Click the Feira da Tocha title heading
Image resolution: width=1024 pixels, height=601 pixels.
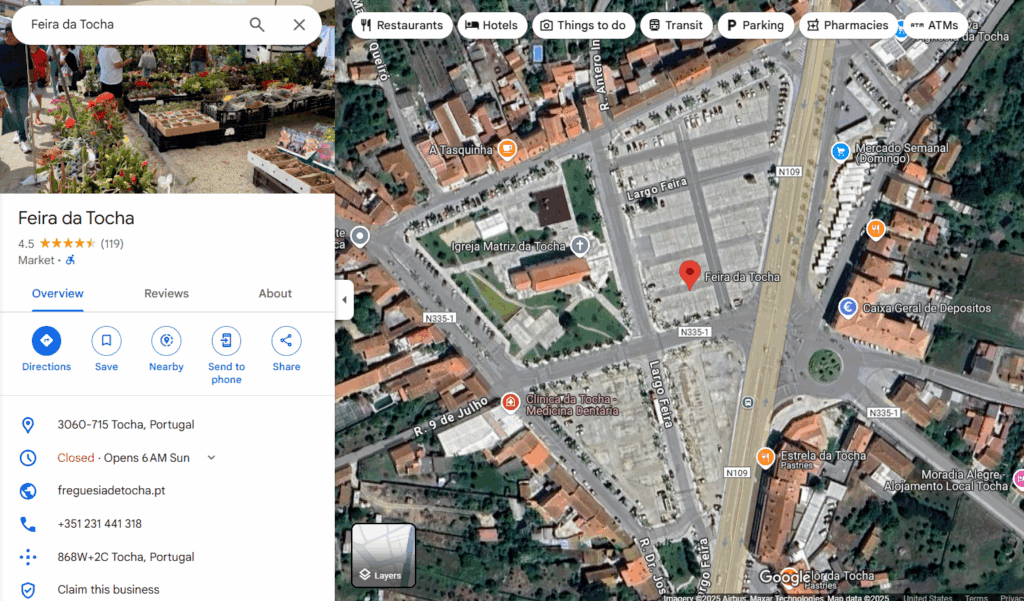[x=76, y=218]
